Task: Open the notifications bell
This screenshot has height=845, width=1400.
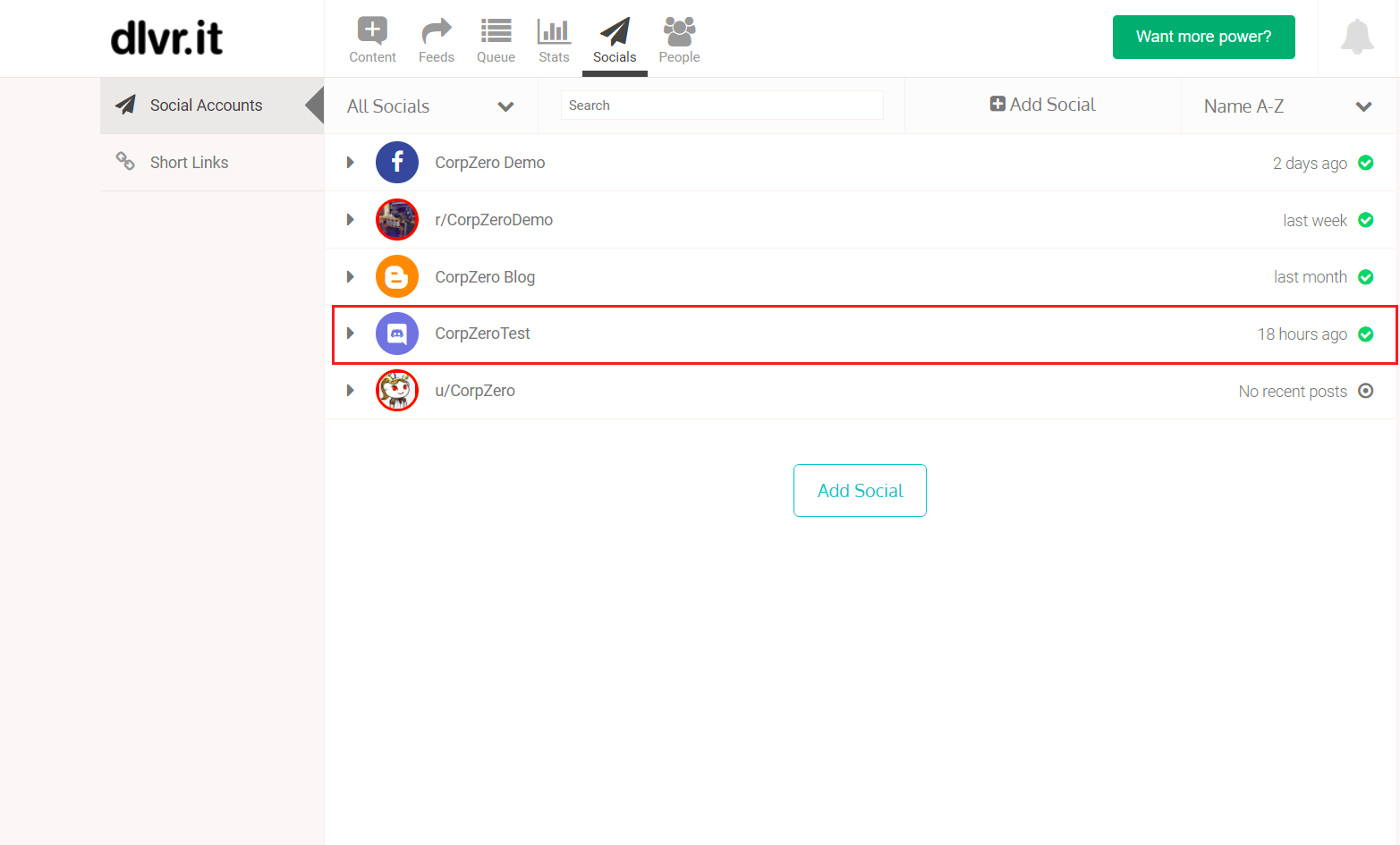Action: (1356, 37)
